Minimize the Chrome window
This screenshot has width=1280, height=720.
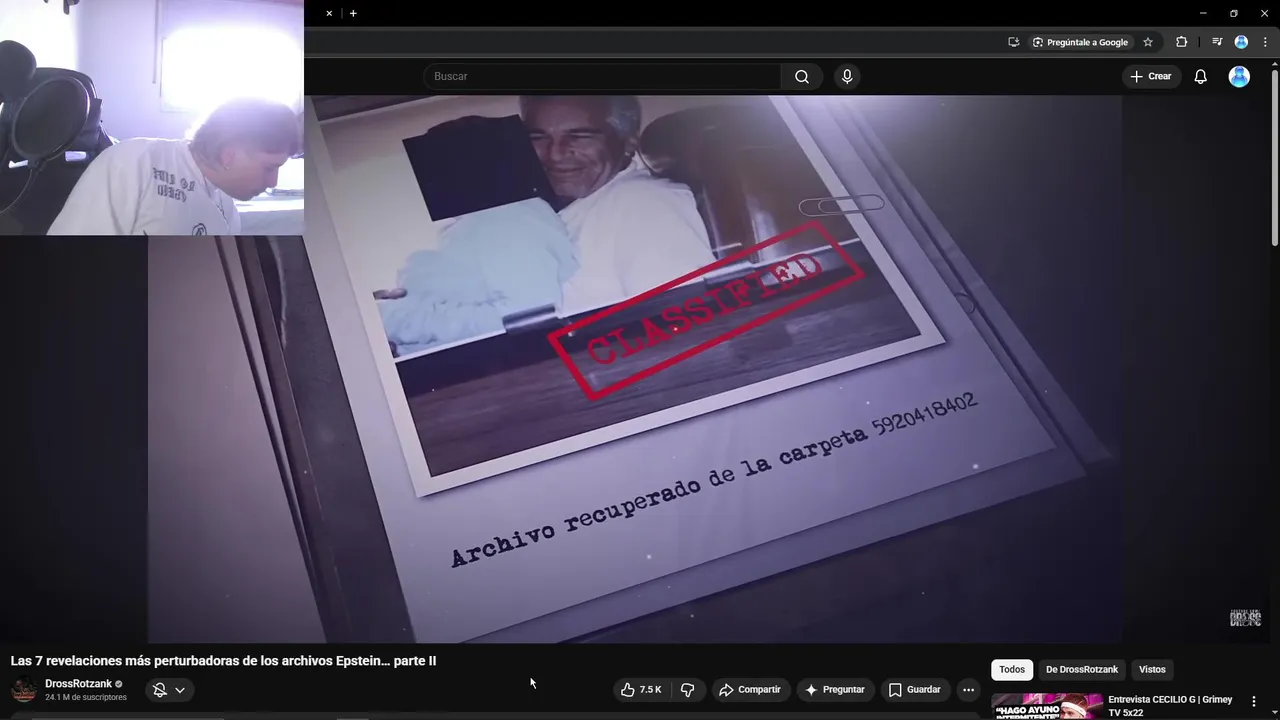pos(1203,13)
